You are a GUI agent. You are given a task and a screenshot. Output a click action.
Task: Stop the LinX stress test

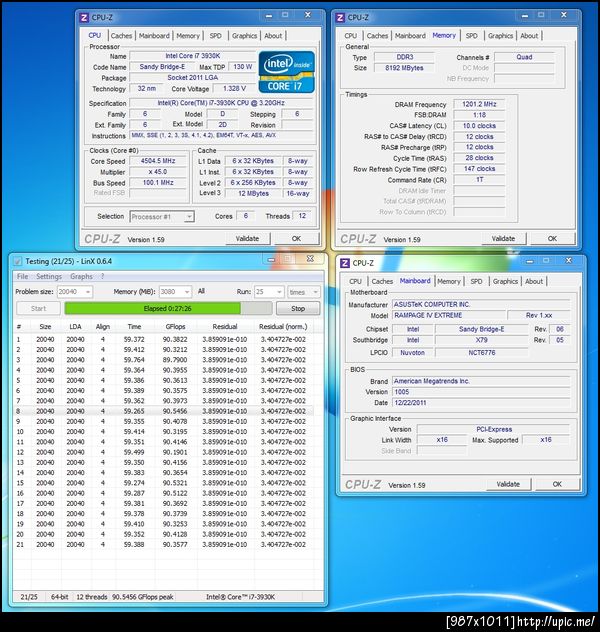coord(298,309)
